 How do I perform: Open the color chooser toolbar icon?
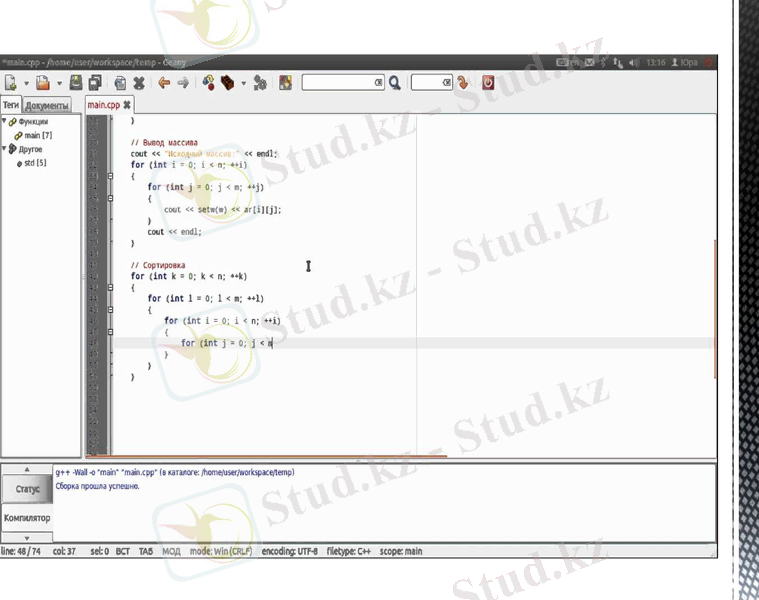285,83
